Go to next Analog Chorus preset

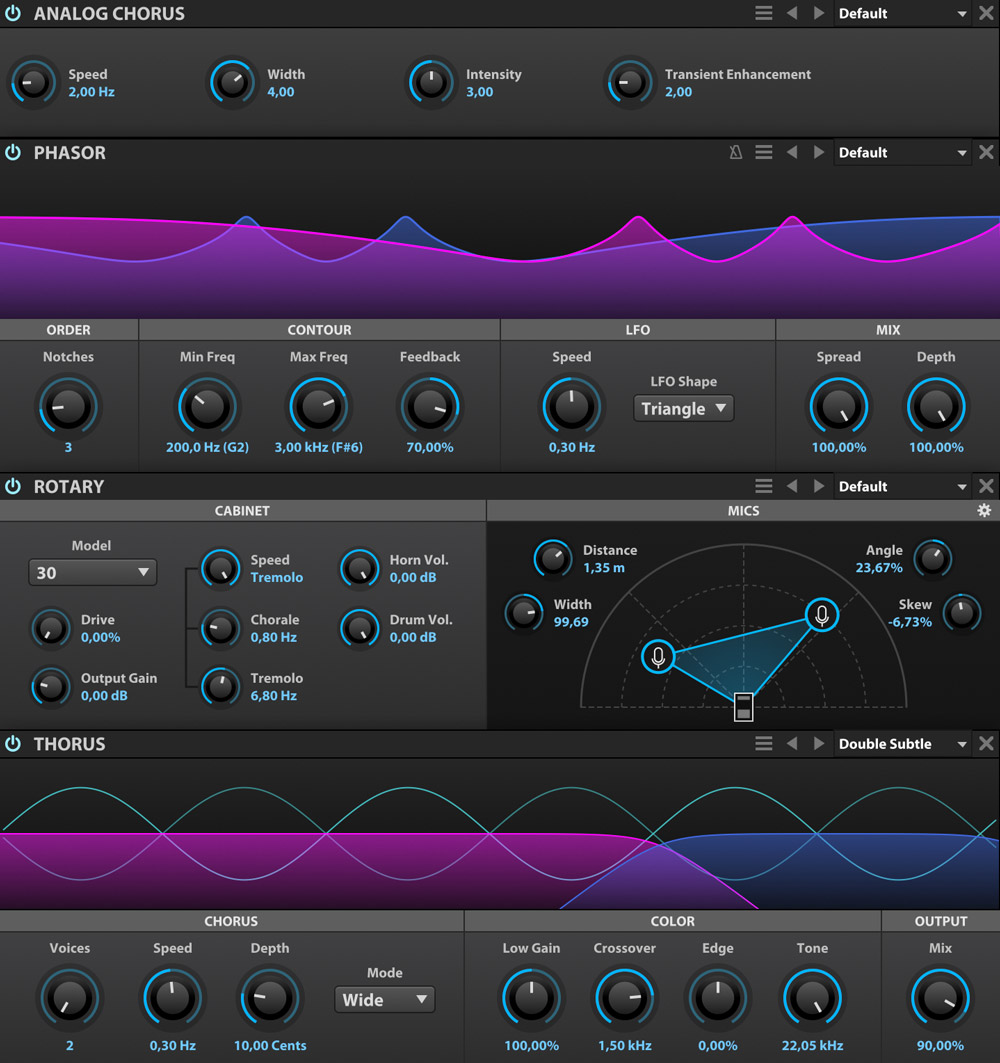(x=818, y=13)
